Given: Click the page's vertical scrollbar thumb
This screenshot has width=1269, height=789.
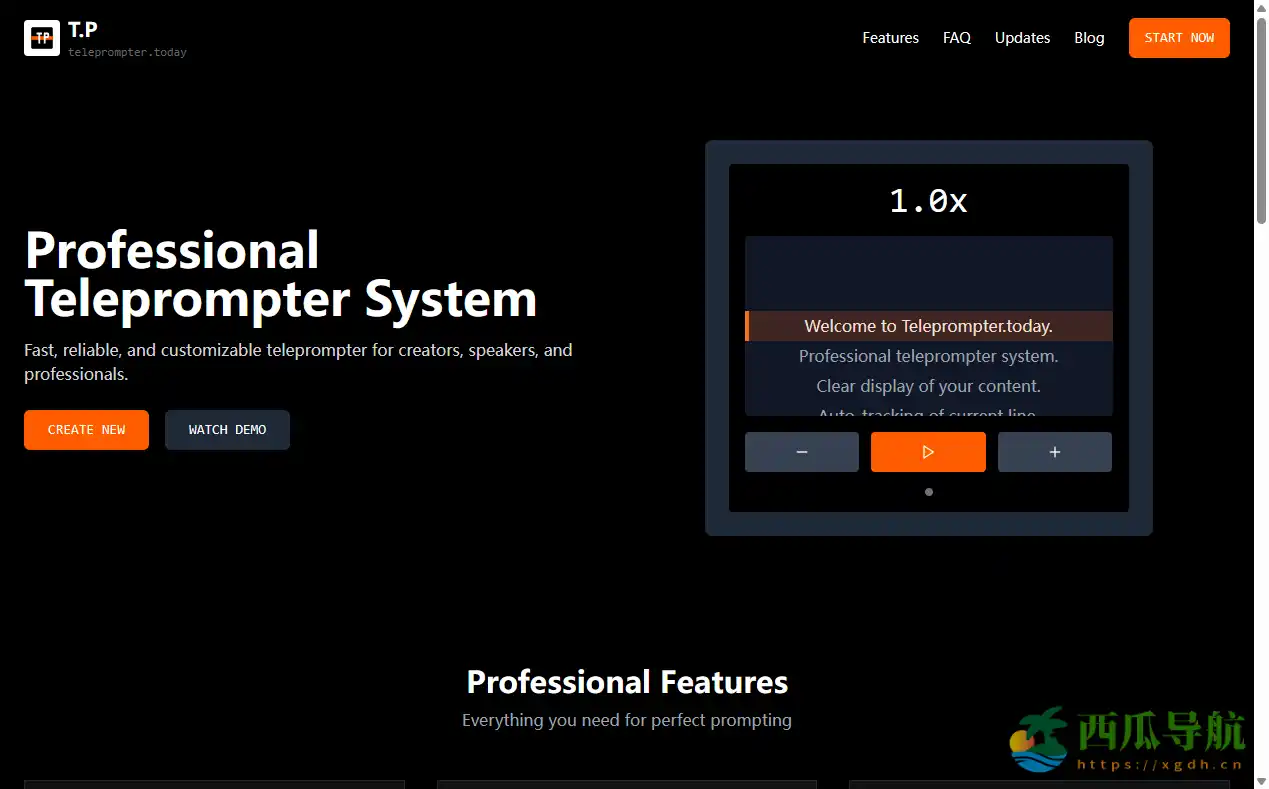Looking at the screenshot, I should point(1261,120).
